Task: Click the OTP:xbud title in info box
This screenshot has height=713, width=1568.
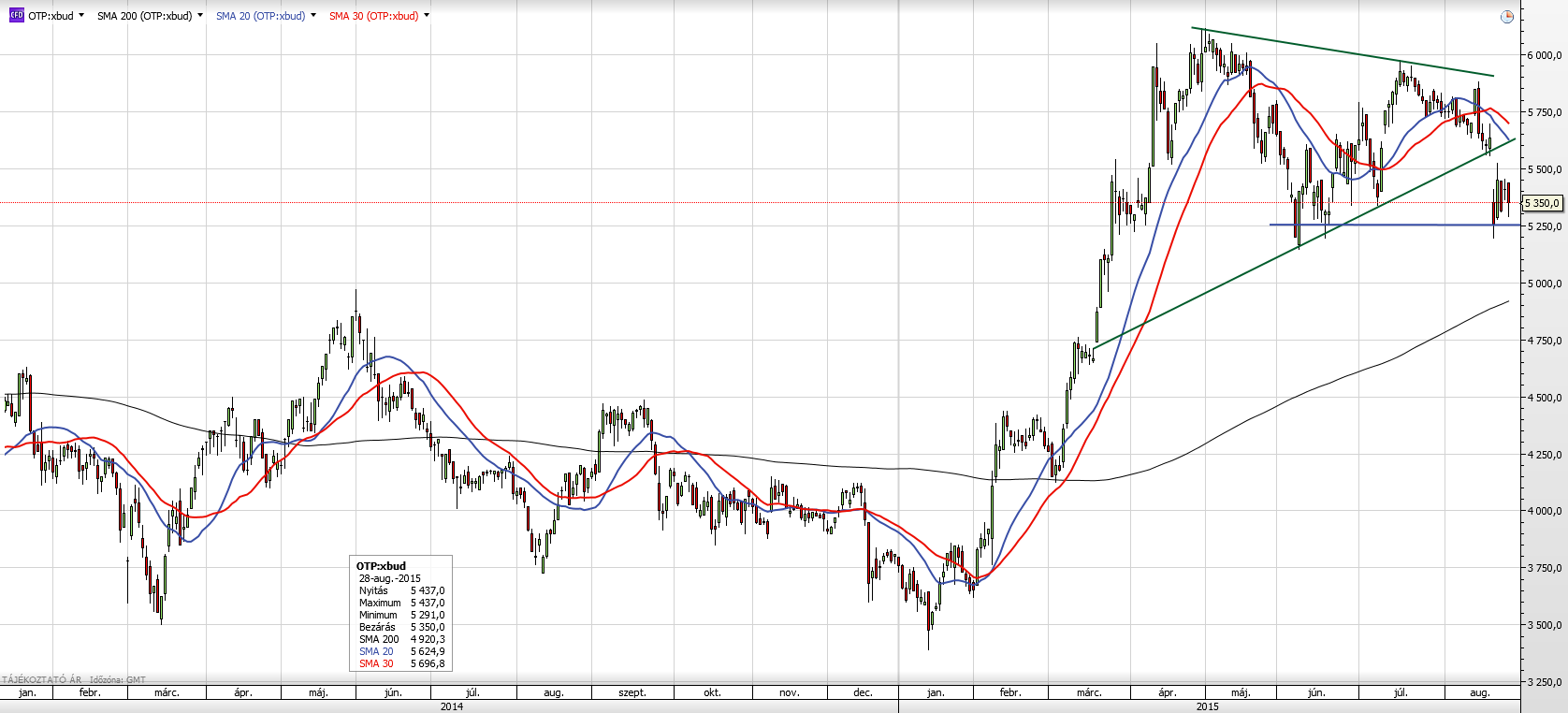Action: click(x=381, y=566)
